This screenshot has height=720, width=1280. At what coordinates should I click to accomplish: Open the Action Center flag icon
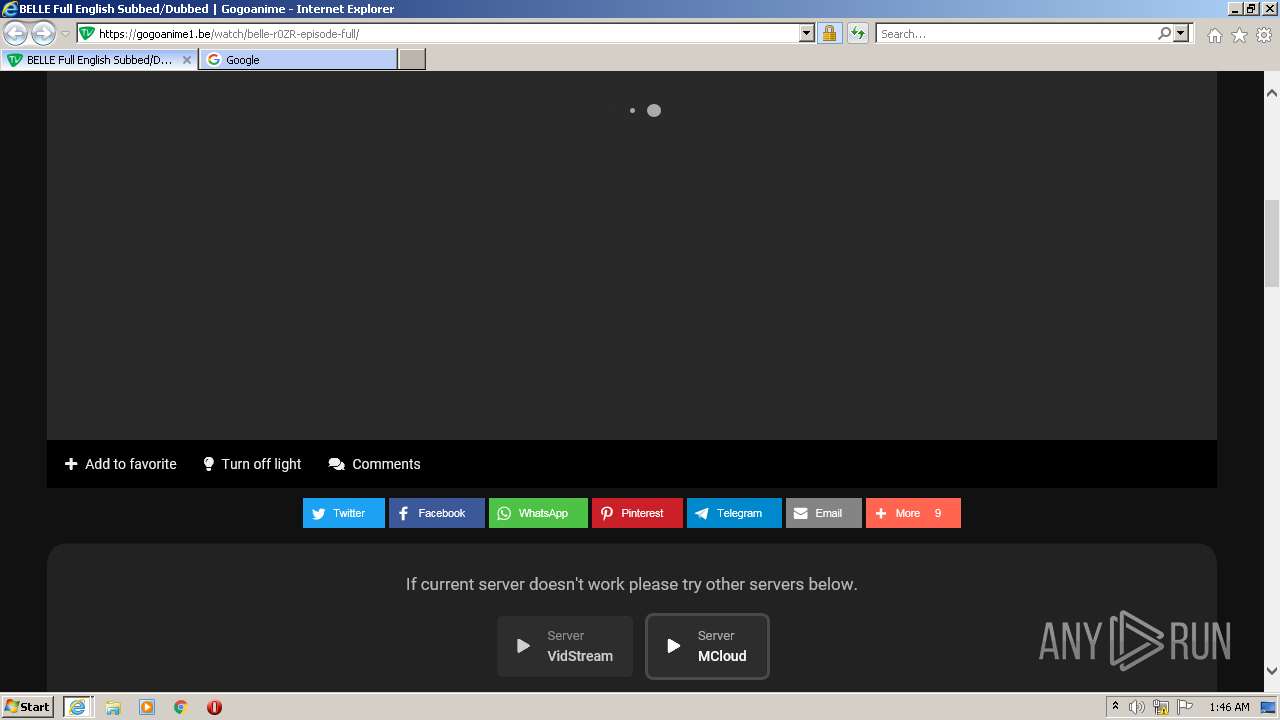(1185, 707)
